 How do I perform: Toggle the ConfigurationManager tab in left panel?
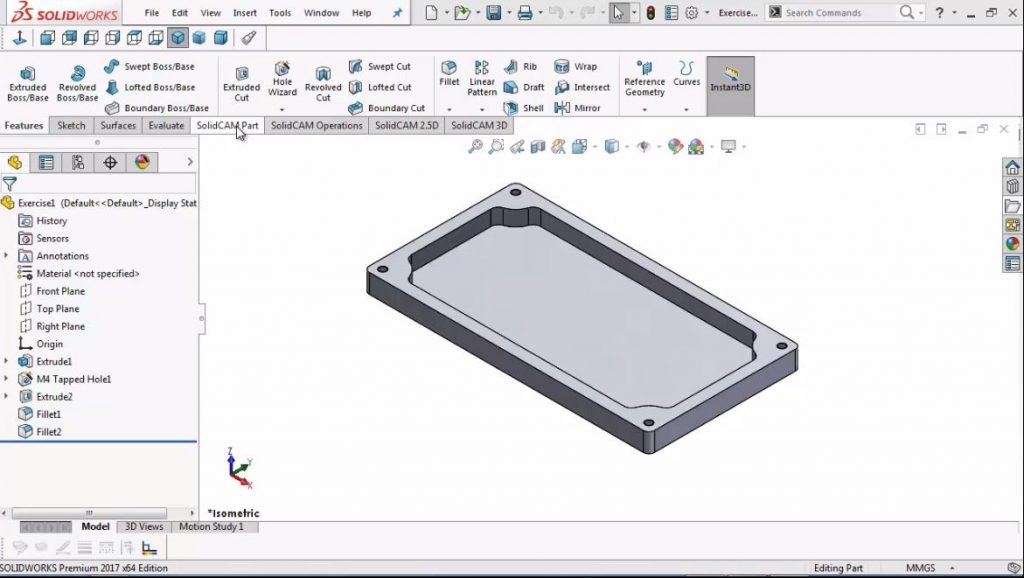78,162
